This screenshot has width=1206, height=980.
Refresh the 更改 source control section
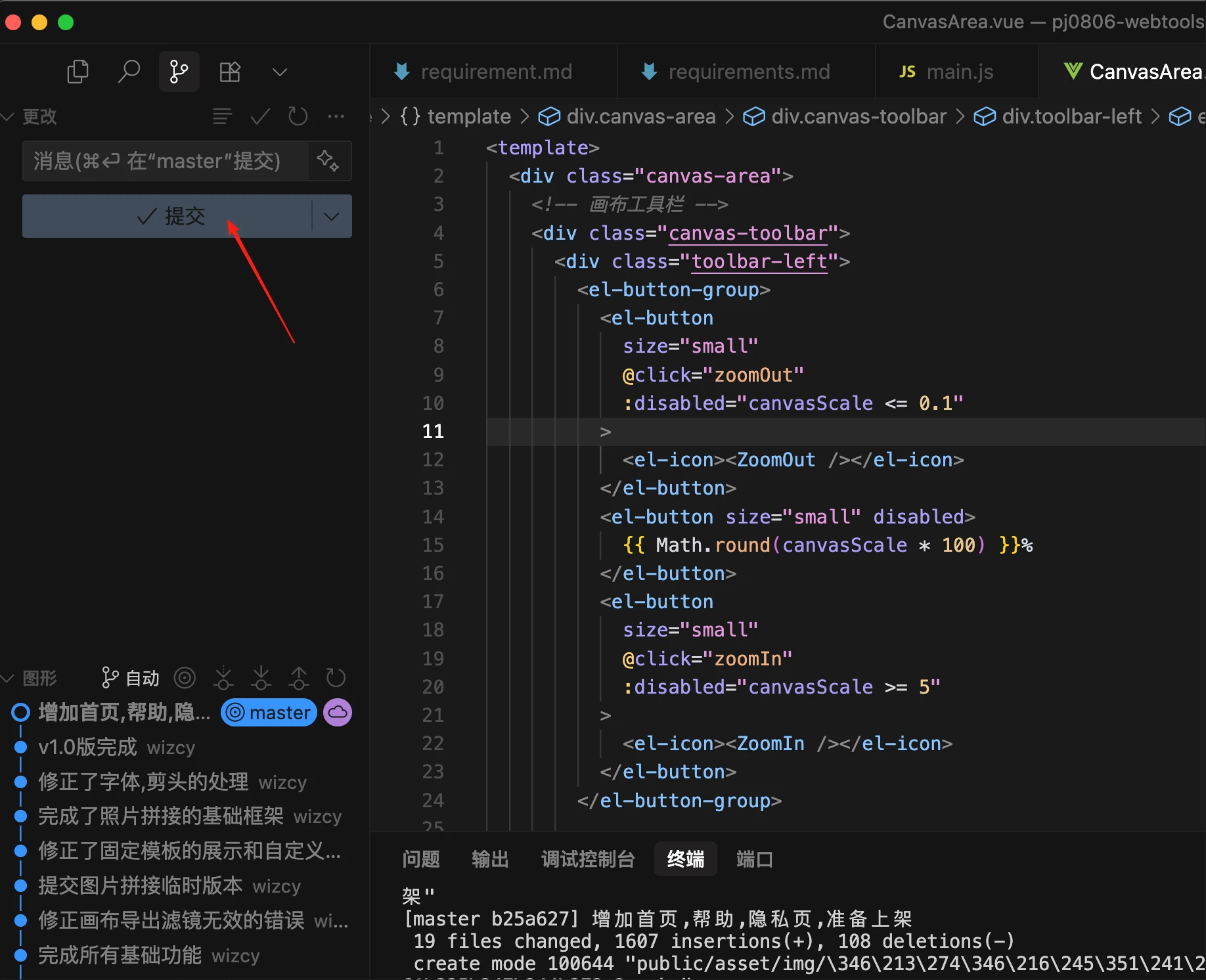[x=298, y=117]
